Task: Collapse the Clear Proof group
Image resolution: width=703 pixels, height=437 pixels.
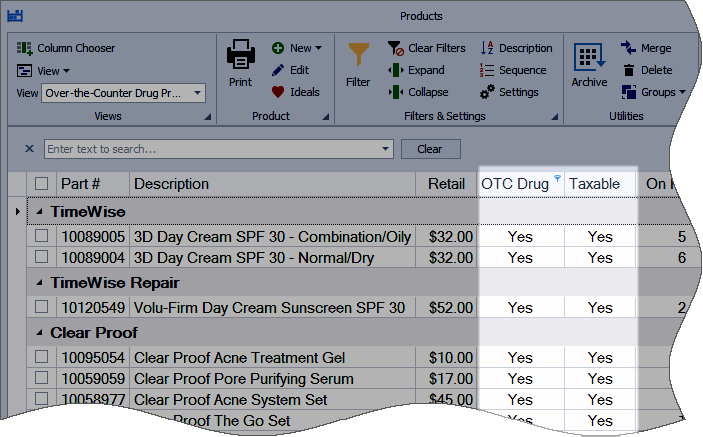Action: click(39, 333)
